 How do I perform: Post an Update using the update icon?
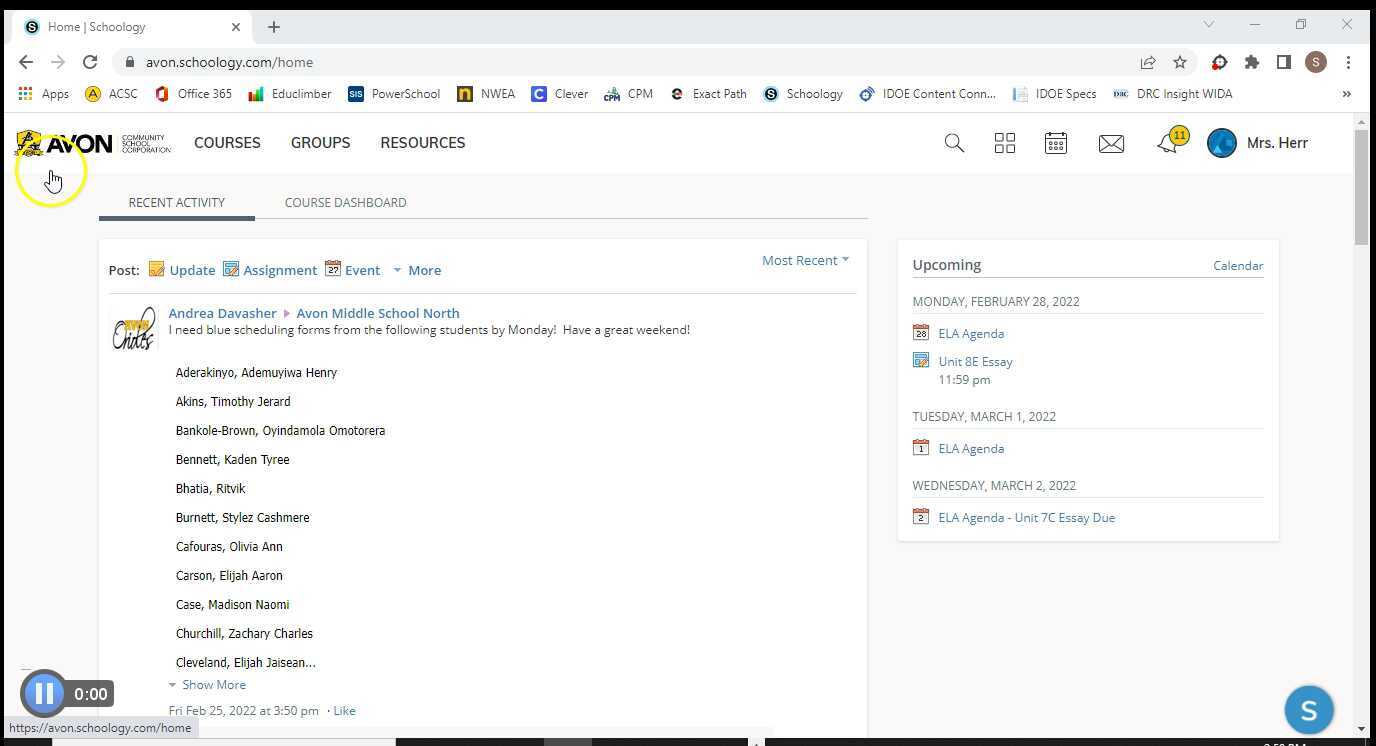point(157,269)
